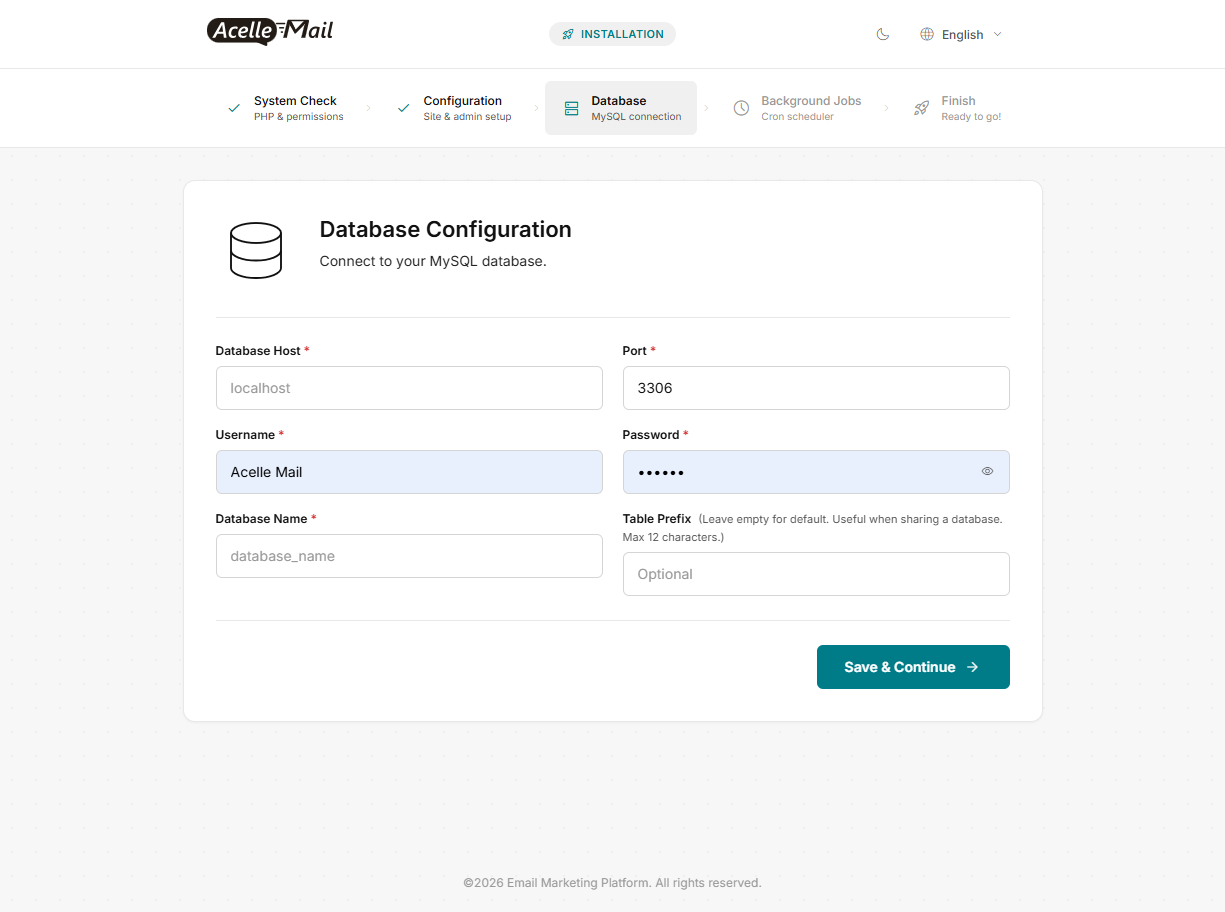Focus the Database Host field
1225x912 pixels.
tap(409, 388)
